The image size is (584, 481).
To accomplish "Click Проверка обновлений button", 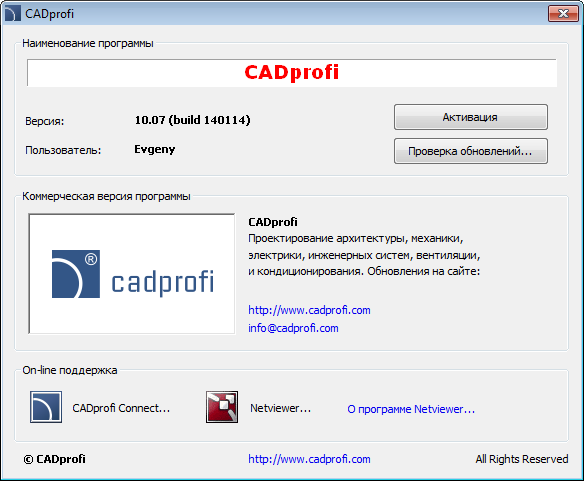I will (x=471, y=151).
